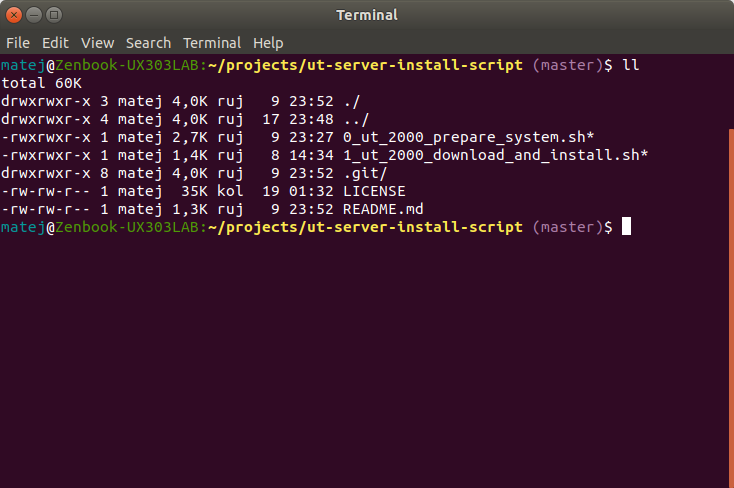This screenshot has width=734, height=488.
Task: Close the Terminal window
Action: (x=14, y=15)
